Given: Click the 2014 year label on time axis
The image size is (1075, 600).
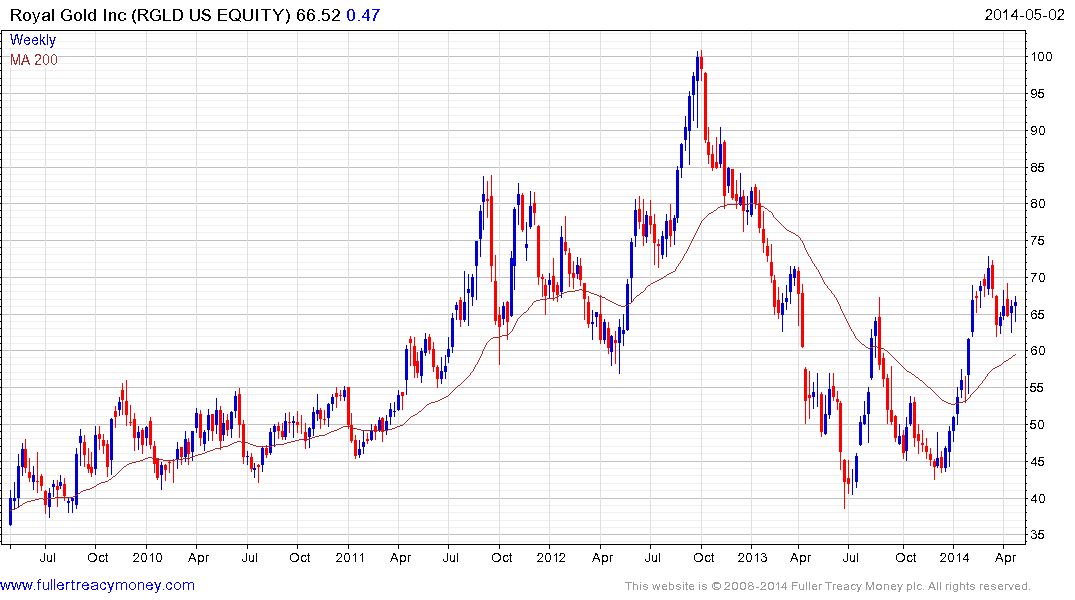Looking at the screenshot, I should tap(954, 557).
